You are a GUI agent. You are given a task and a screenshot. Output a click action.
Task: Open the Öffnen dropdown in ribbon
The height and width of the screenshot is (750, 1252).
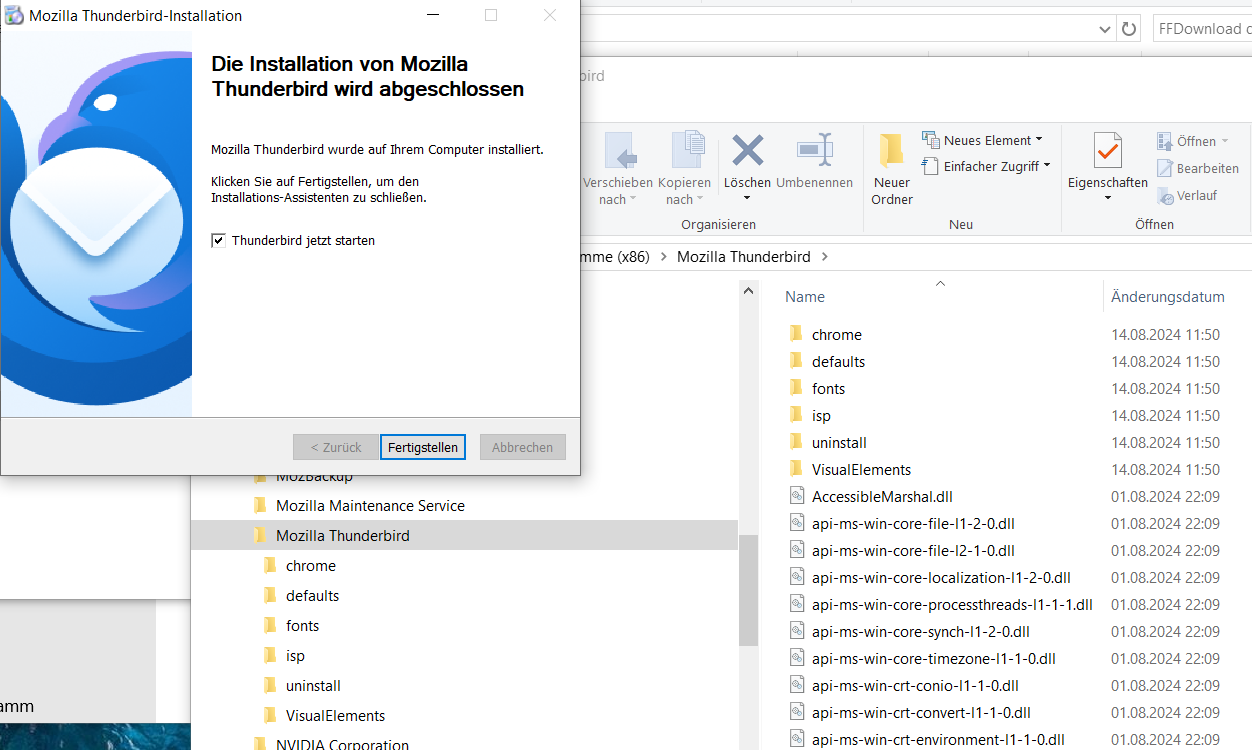click(x=1192, y=141)
